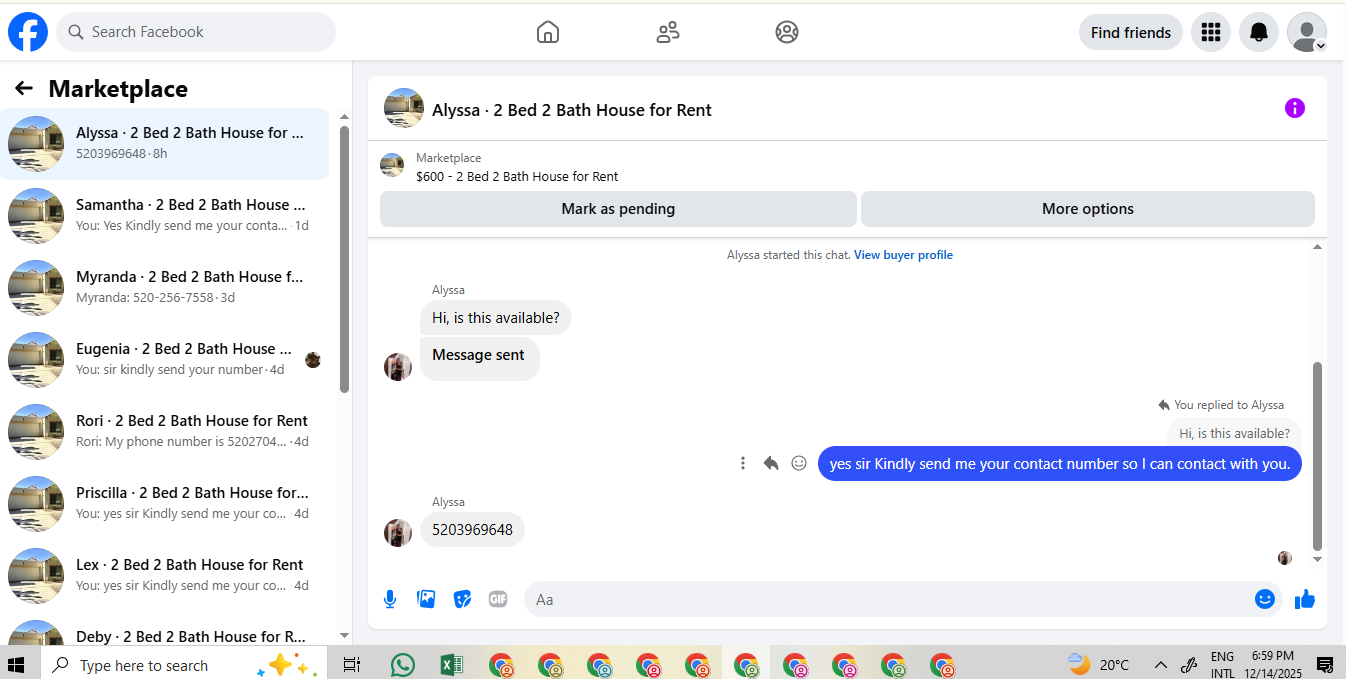
Task: Click the quoted 'Hi, is this available?' reply preview
Action: [1234, 434]
